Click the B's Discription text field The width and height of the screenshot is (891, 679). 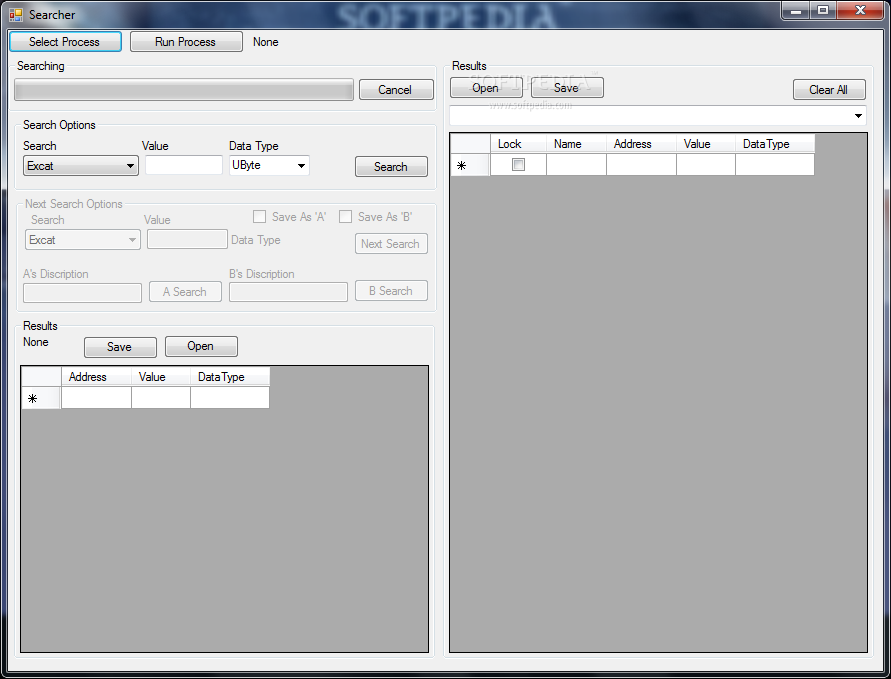click(x=288, y=292)
